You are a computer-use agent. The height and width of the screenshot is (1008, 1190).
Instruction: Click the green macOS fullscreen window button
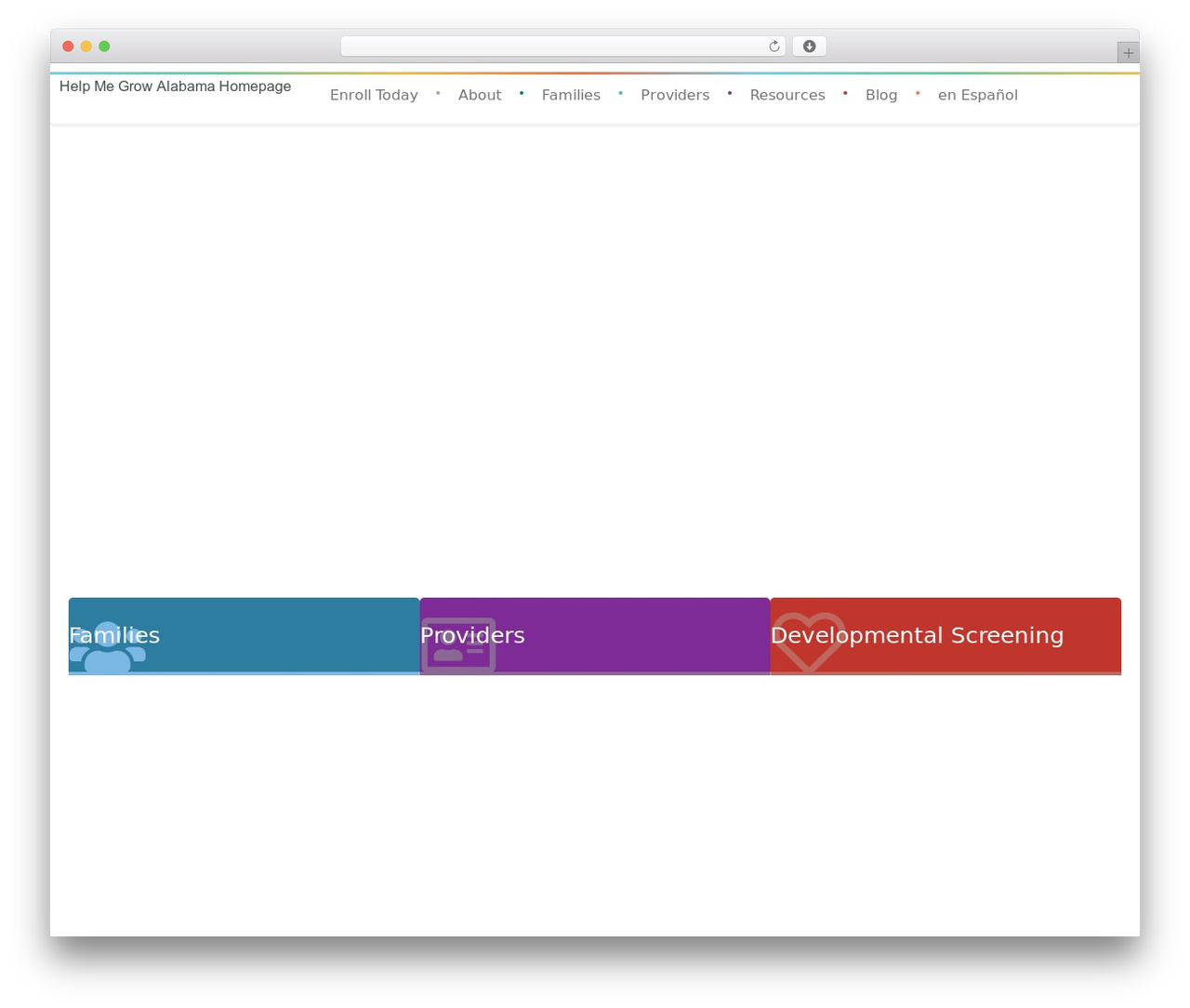click(x=104, y=46)
